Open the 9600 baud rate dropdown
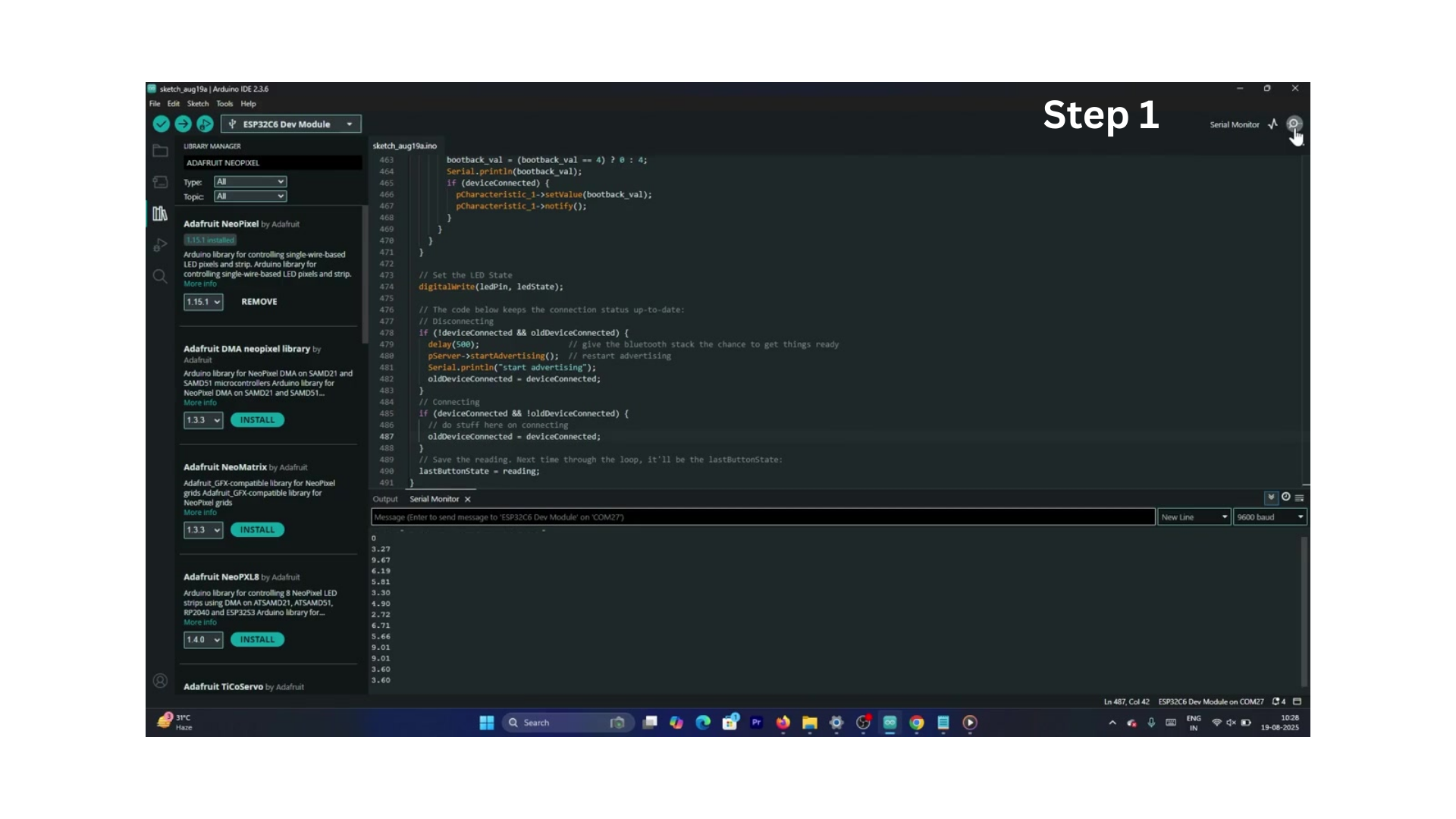This screenshot has height=819, width=1456. pyautogui.click(x=1270, y=517)
